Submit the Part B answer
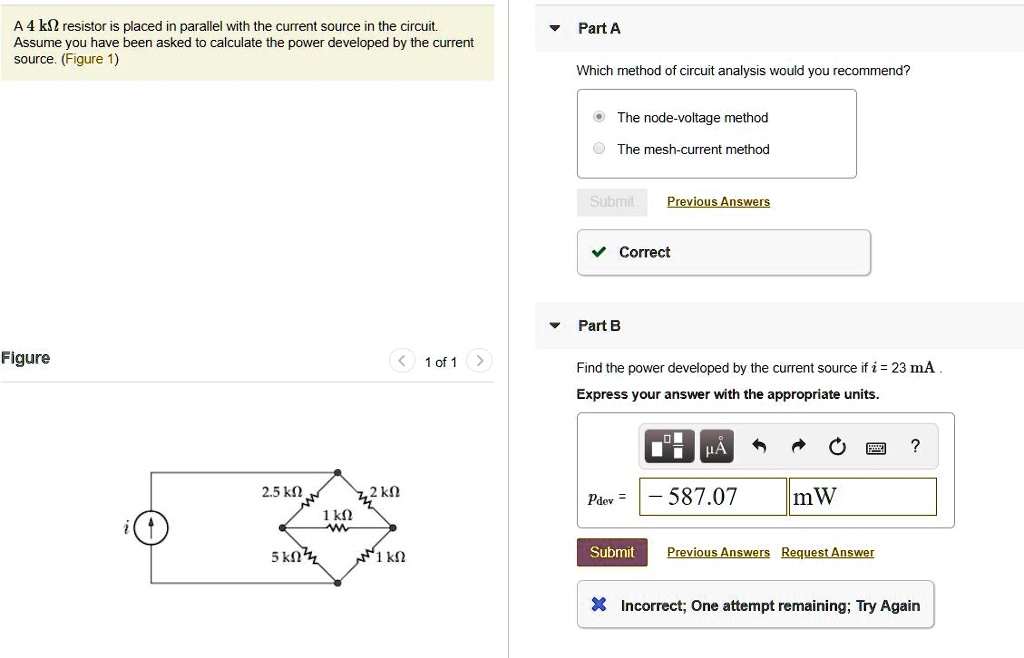Screen dimensions: 1024x658 611,552
